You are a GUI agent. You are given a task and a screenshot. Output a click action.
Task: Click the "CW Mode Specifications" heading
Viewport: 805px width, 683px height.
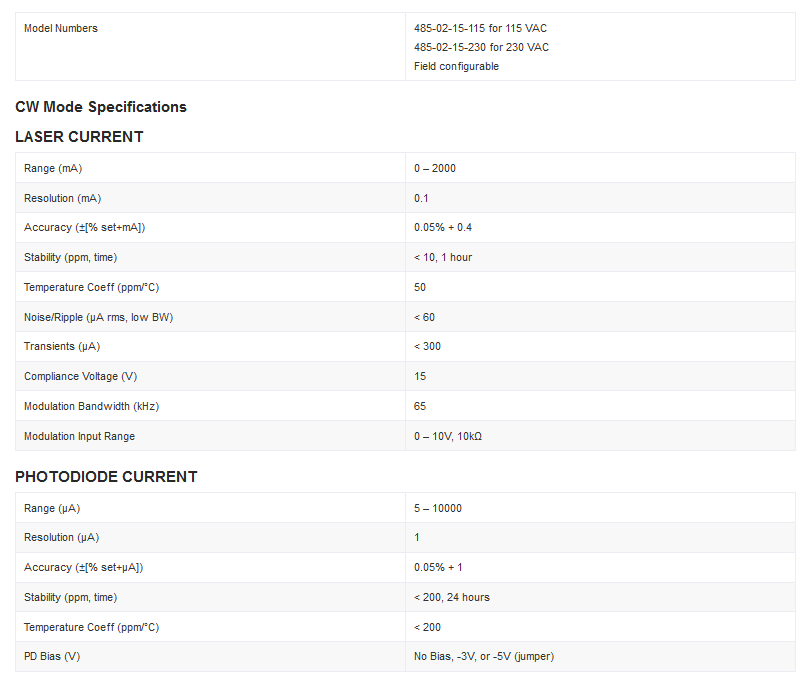(x=101, y=107)
